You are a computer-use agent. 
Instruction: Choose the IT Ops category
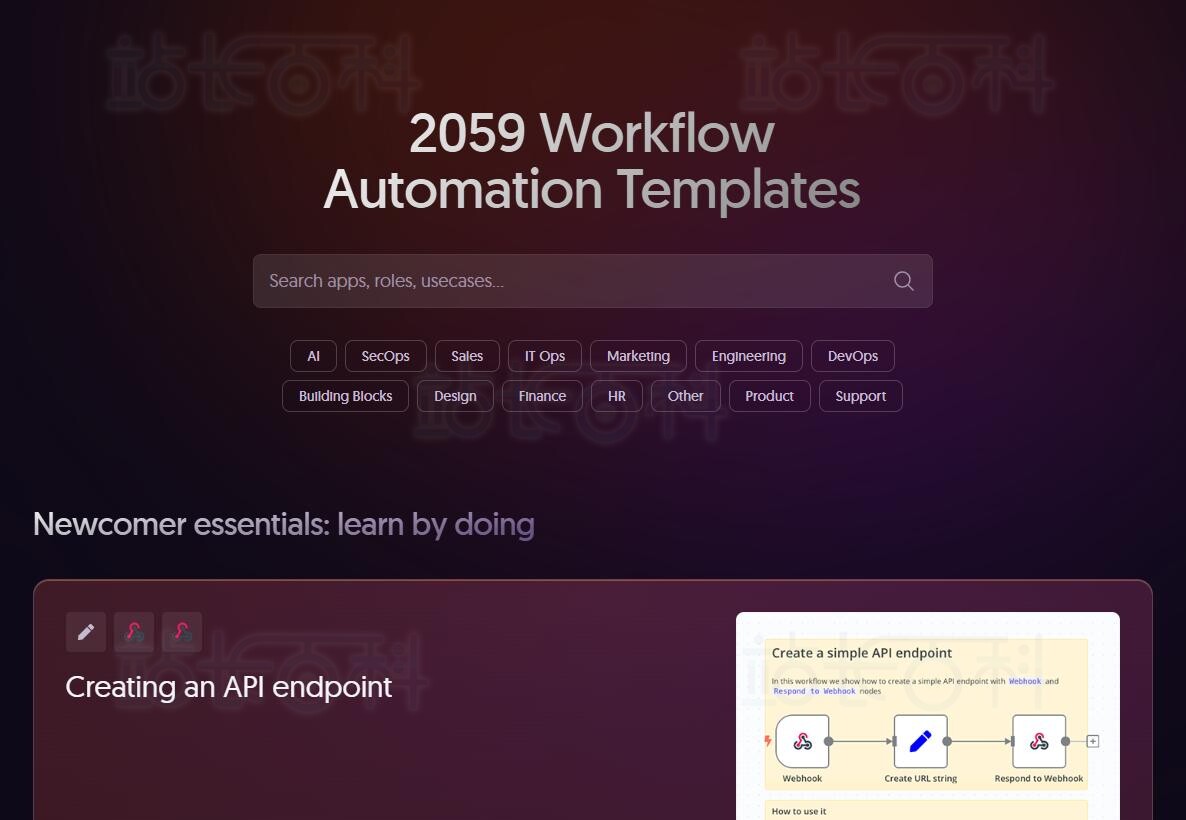(545, 356)
